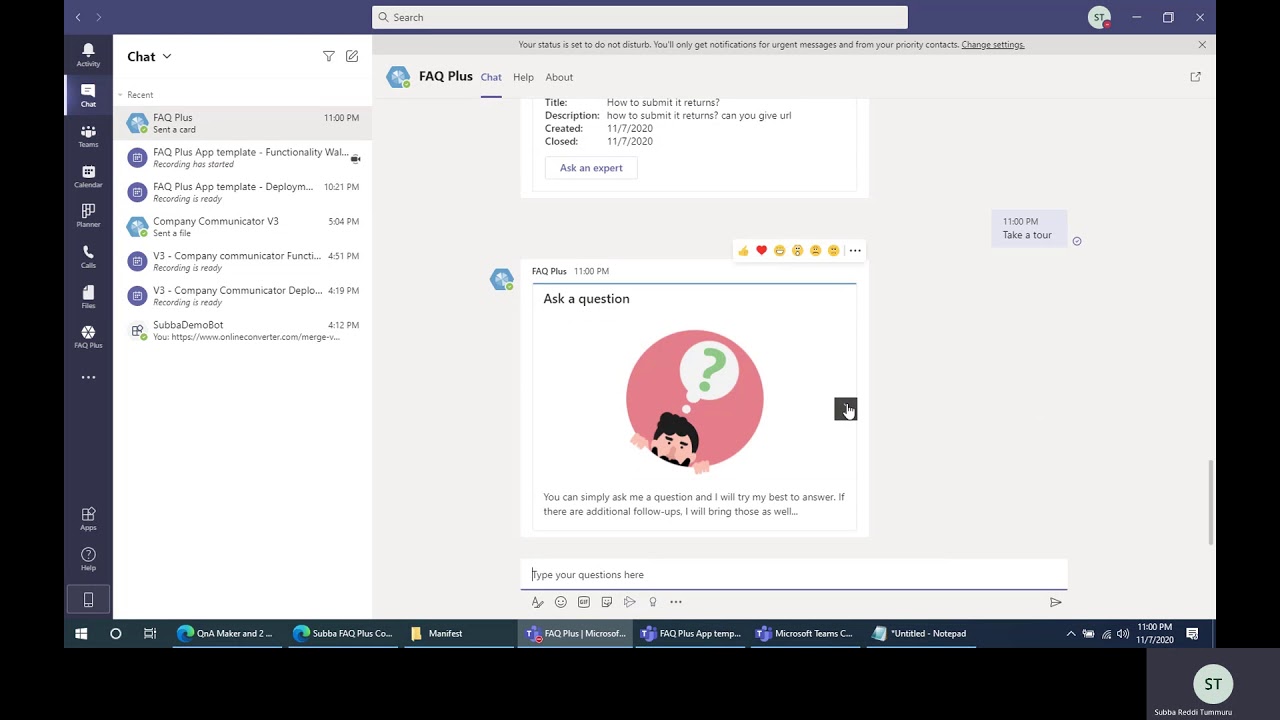Open the Windows Start menu

[81, 633]
